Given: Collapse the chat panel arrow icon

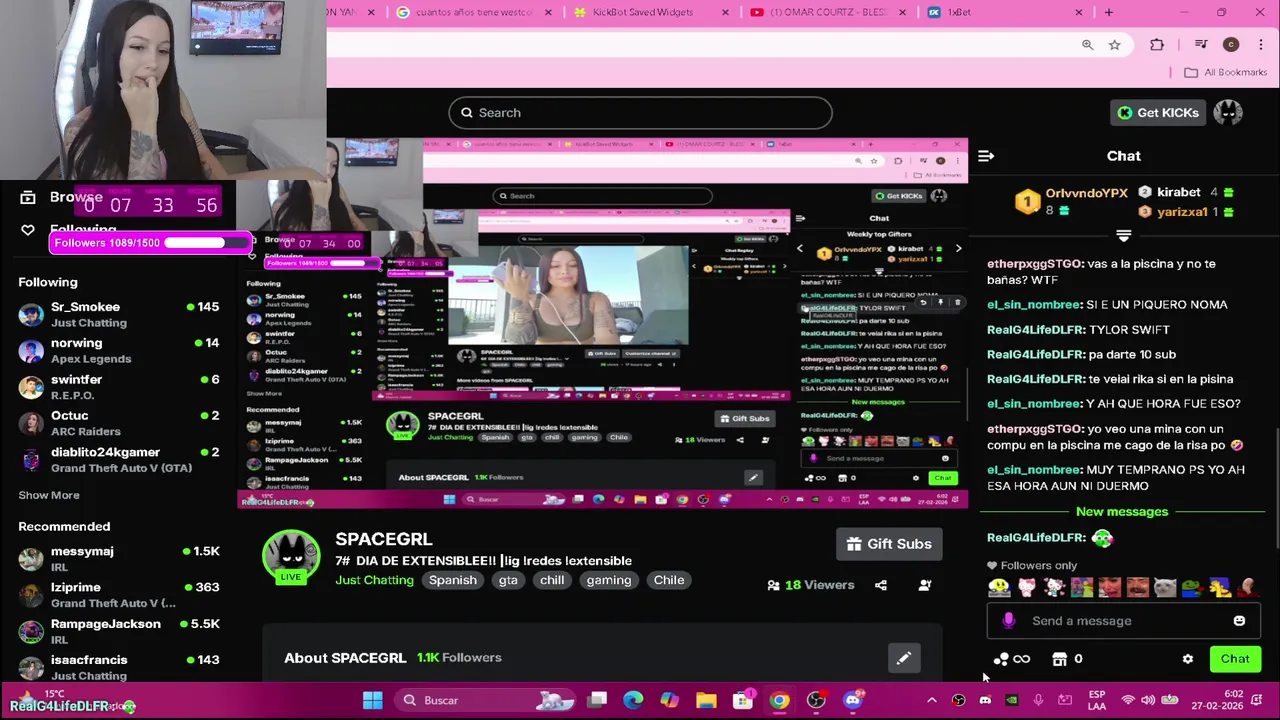Looking at the screenshot, I should 986,156.
